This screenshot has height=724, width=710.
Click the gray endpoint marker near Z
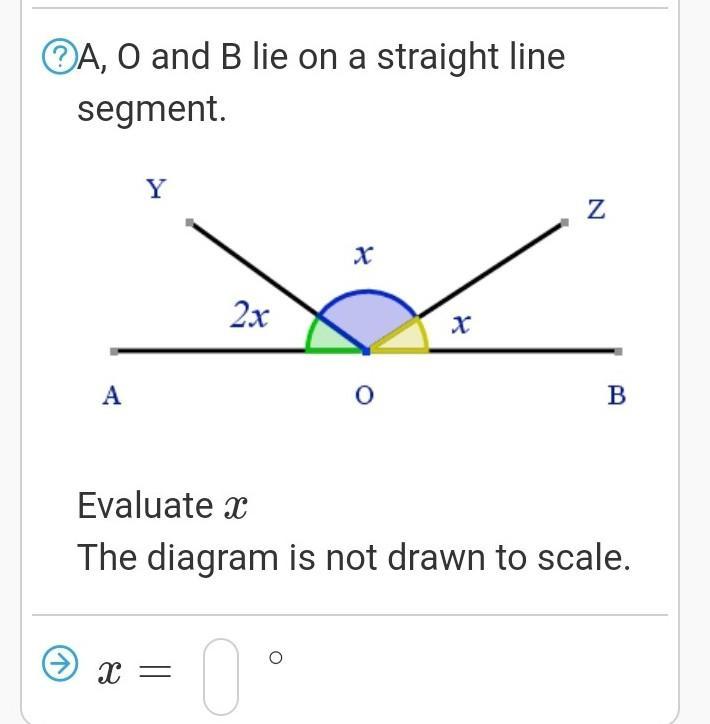564,222
